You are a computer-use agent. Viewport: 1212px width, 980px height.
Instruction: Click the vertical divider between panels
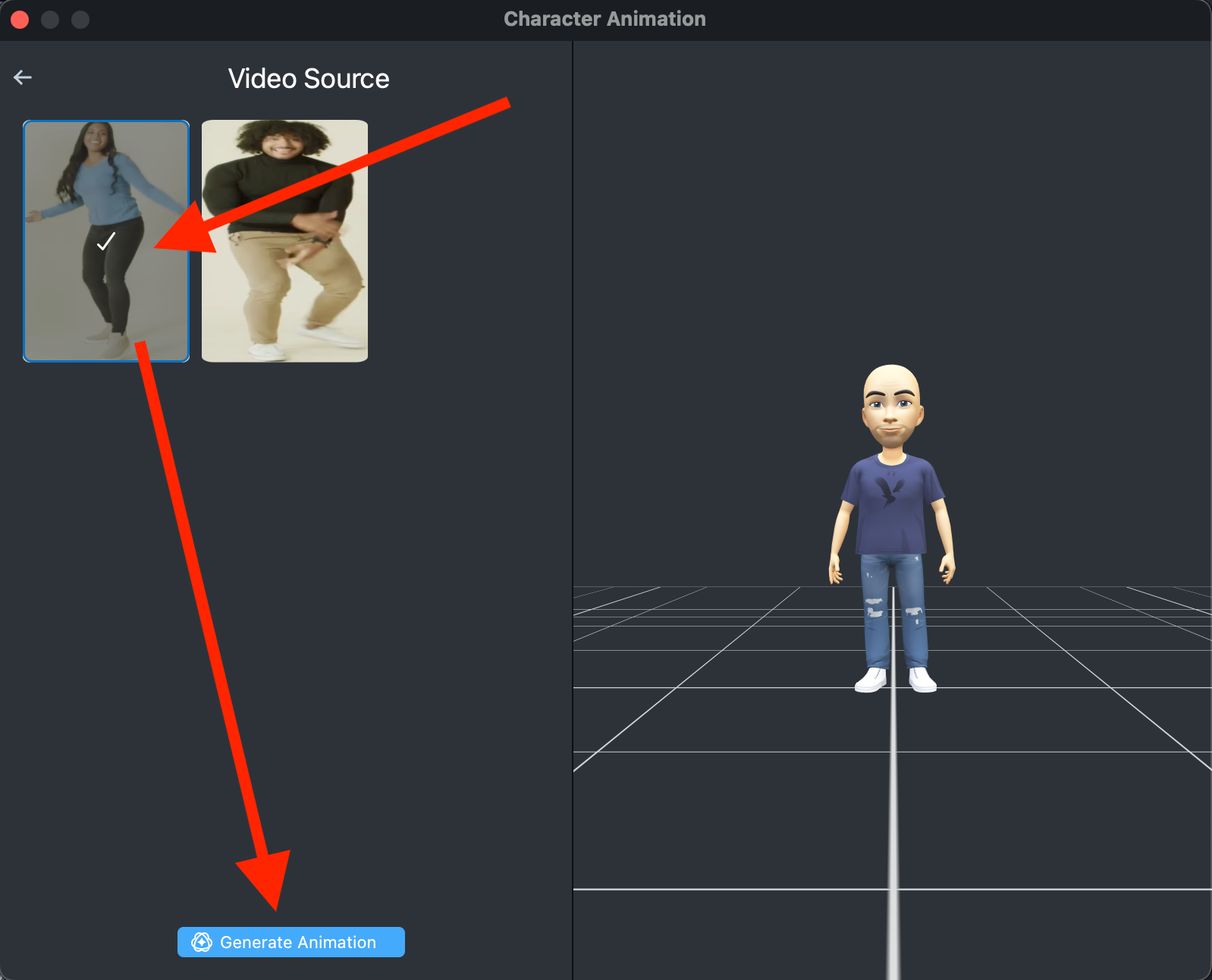tap(573, 455)
